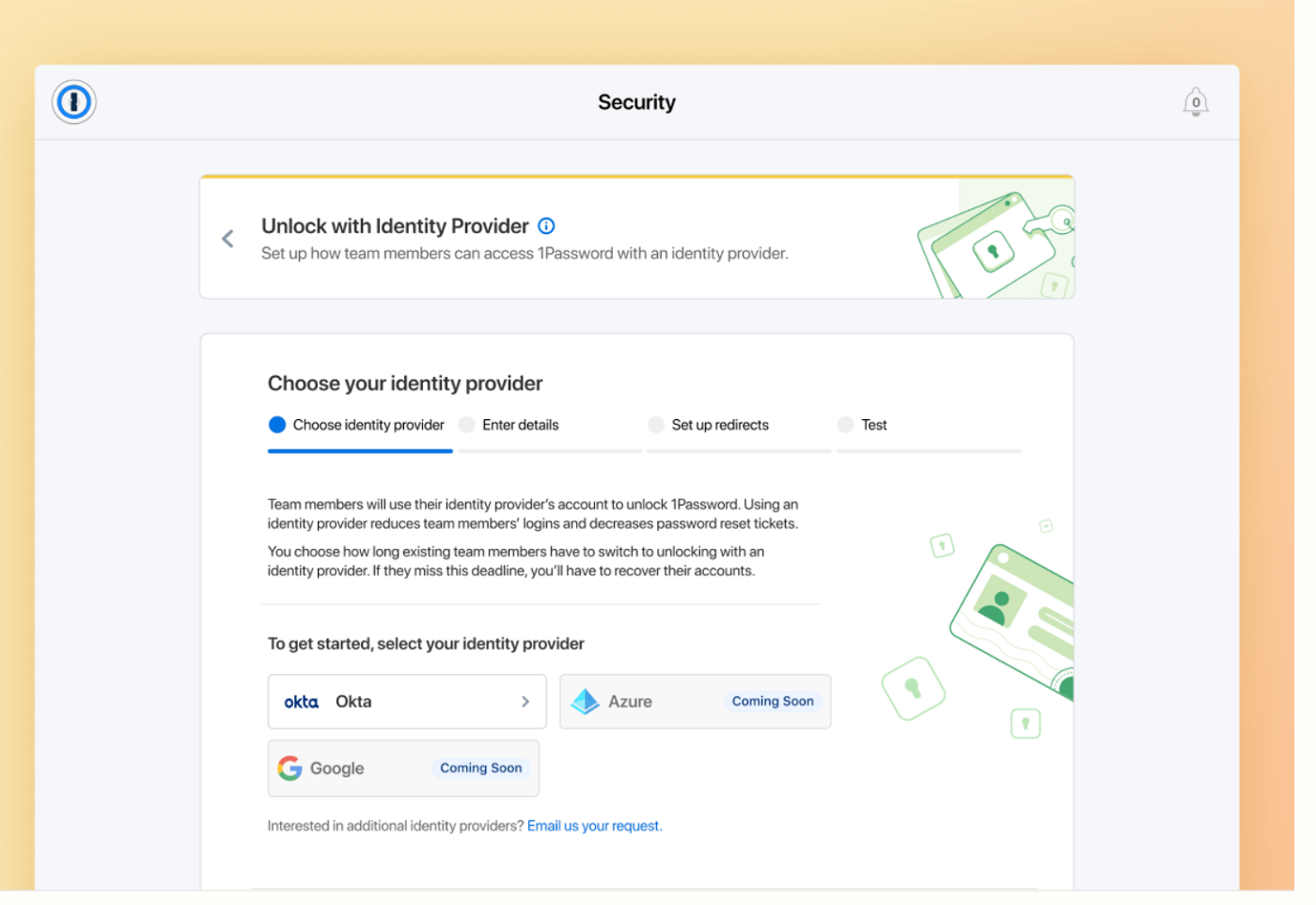Click the Okta logo icon
Image resolution: width=1316 pixels, height=905 pixels.
[x=301, y=701]
